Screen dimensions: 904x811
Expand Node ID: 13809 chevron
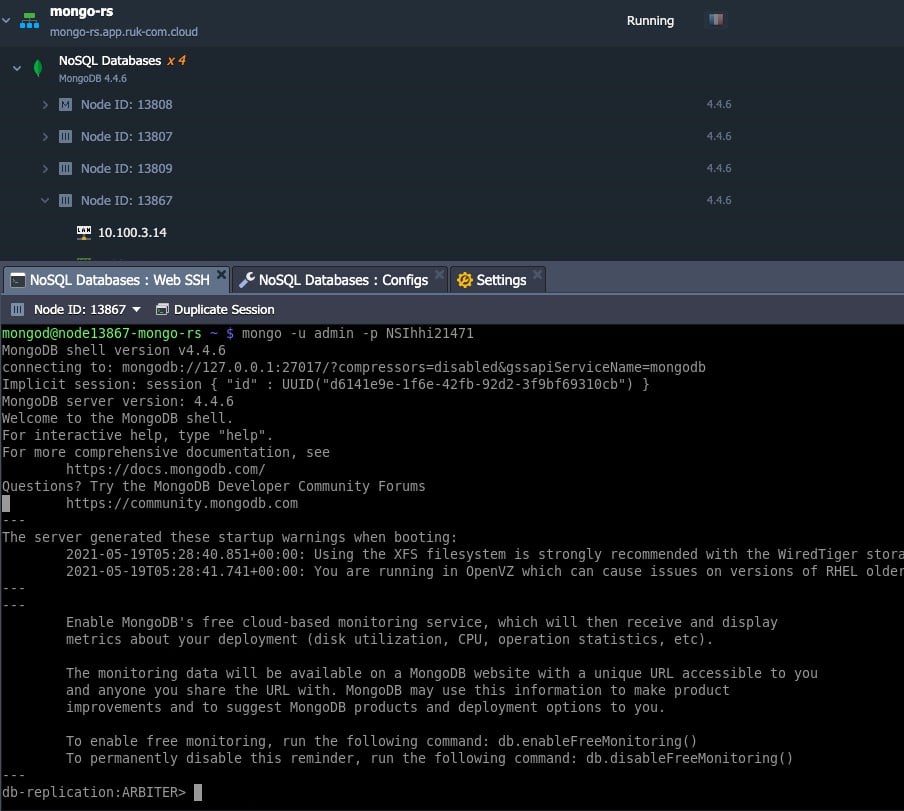pyautogui.click(x=45, y=168)
